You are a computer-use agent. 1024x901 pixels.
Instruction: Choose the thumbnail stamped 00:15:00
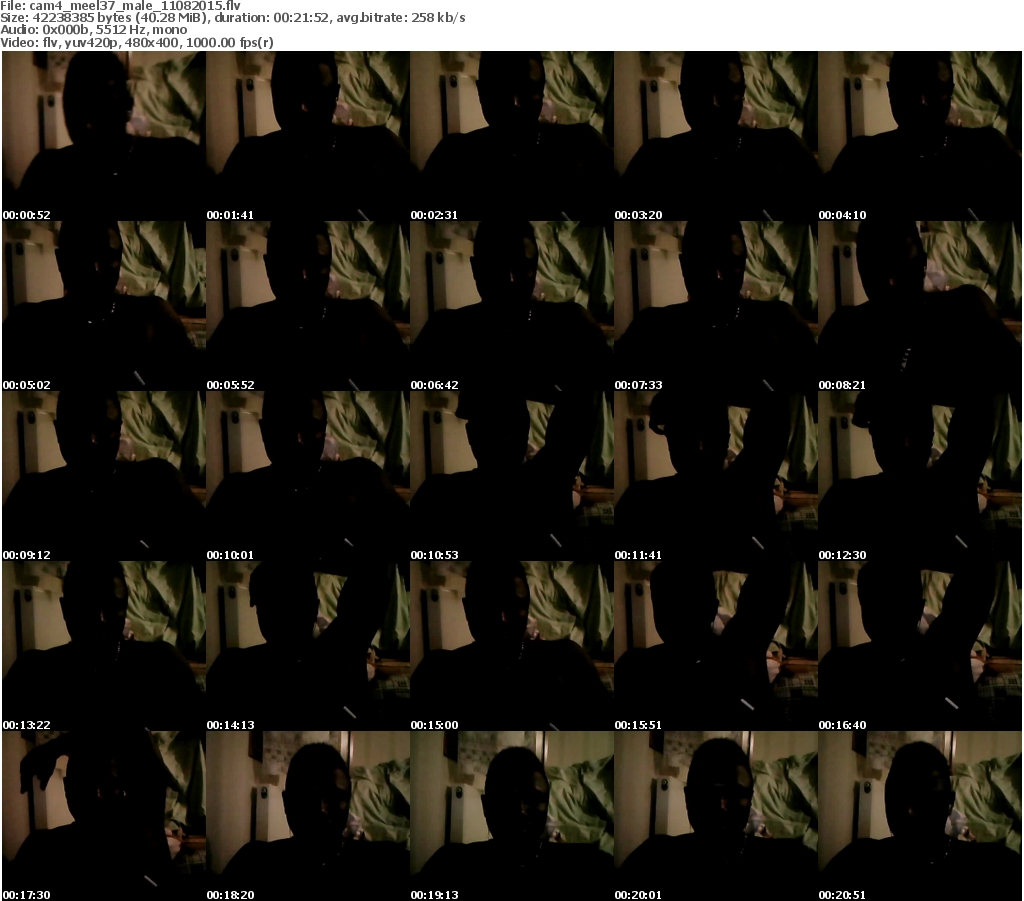(x=511, y=646)
